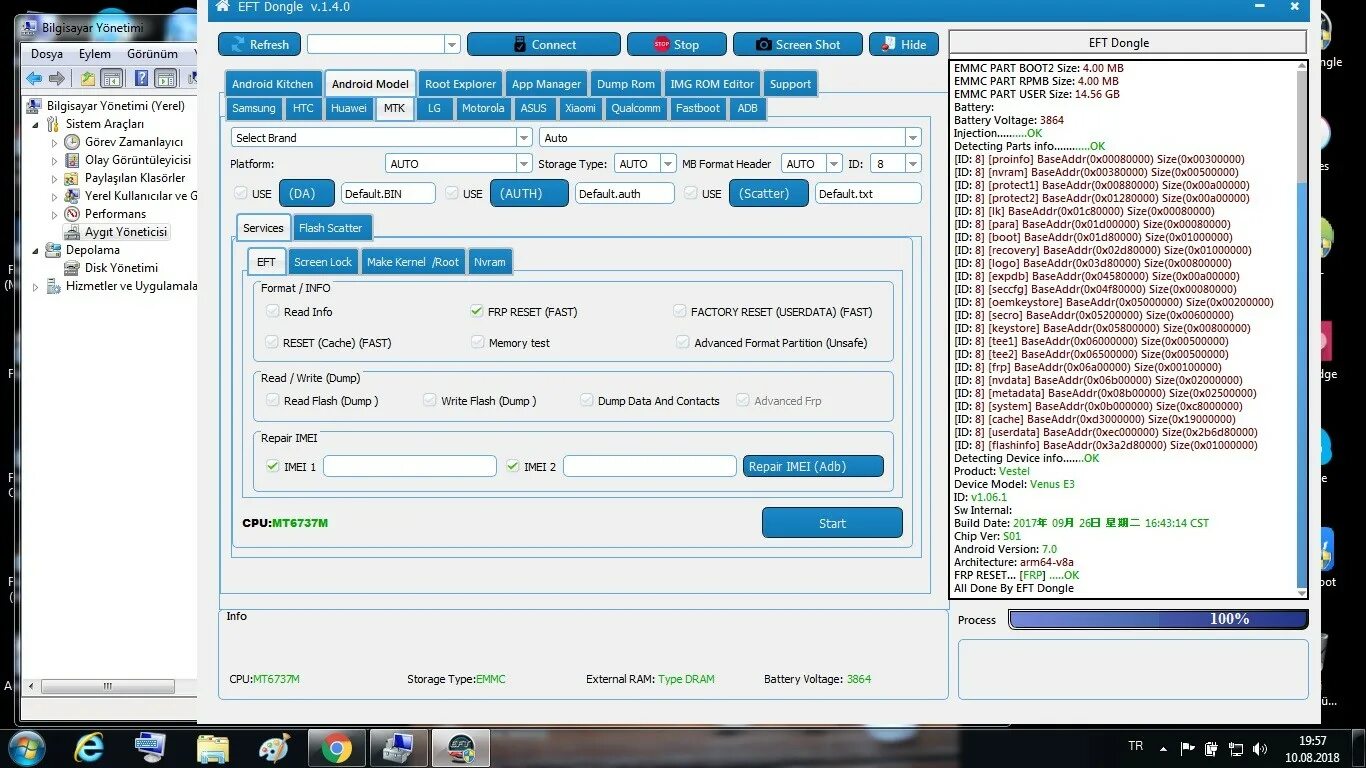The width and height of the screenshot is (1366, 768).
Task: Open Internet Explorer from taskbar
Action: click(89, 748)
